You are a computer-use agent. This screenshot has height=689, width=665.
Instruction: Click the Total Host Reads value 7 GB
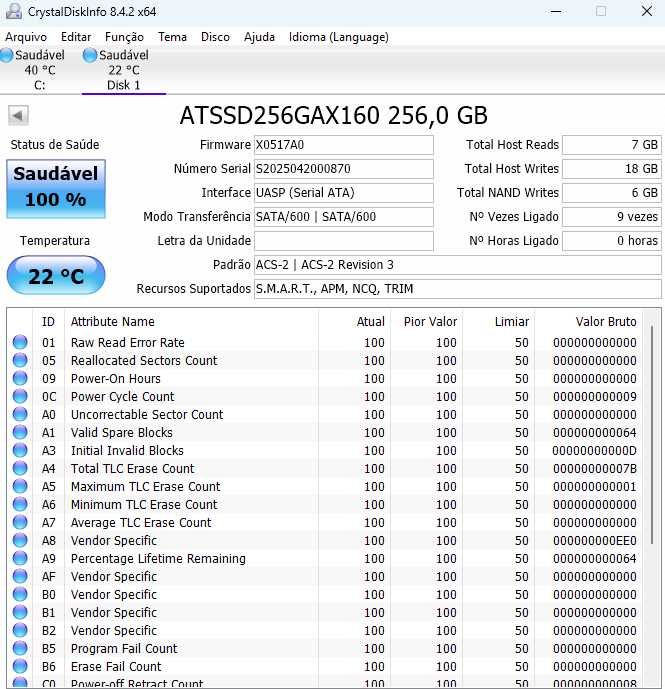click(612, 145)
